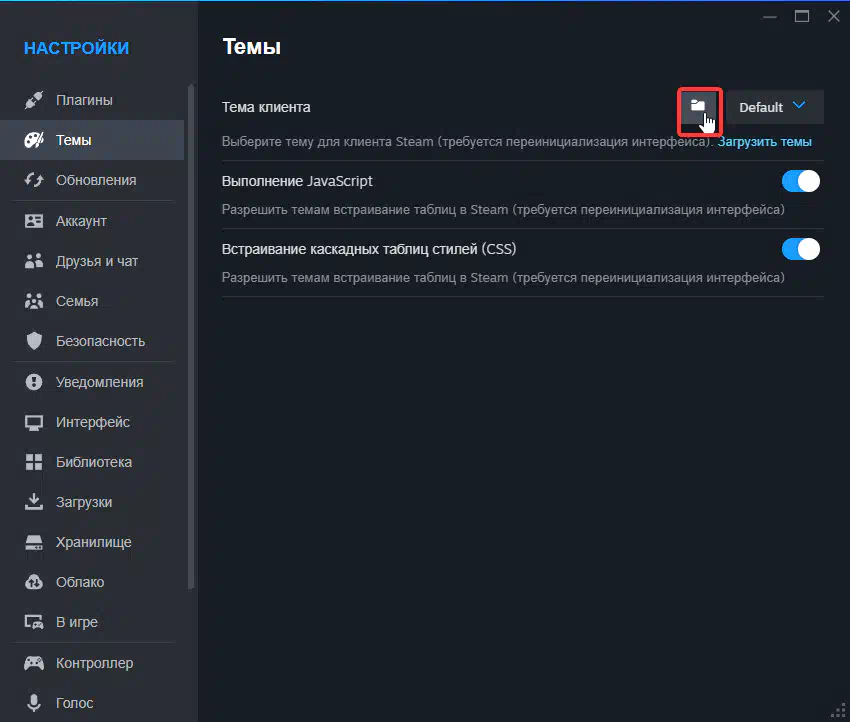Open Облако settings
This screenshot has height=722, width=850.
[x=92, y=582]
